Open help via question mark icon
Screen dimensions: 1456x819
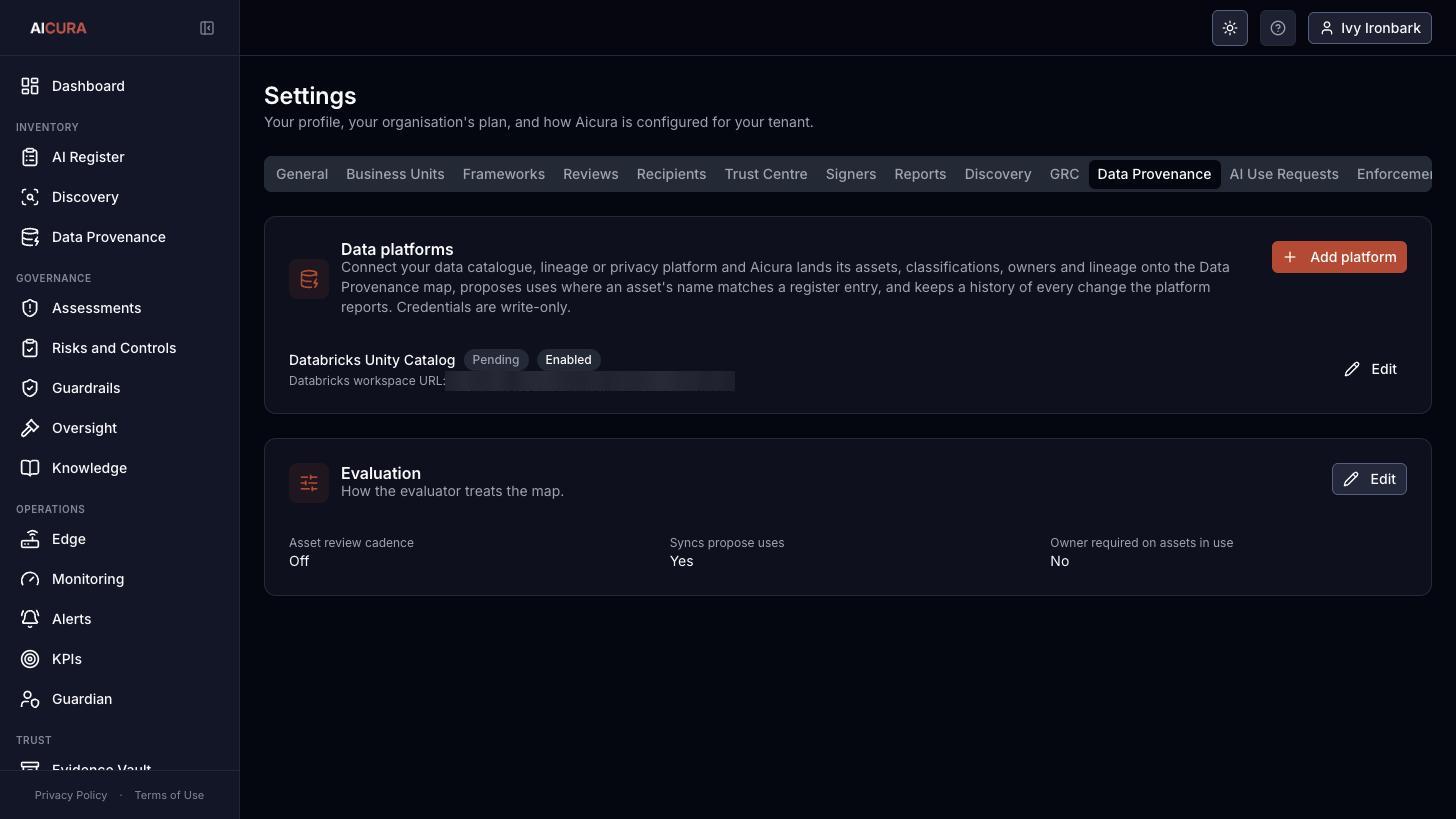coord(1278,28)
